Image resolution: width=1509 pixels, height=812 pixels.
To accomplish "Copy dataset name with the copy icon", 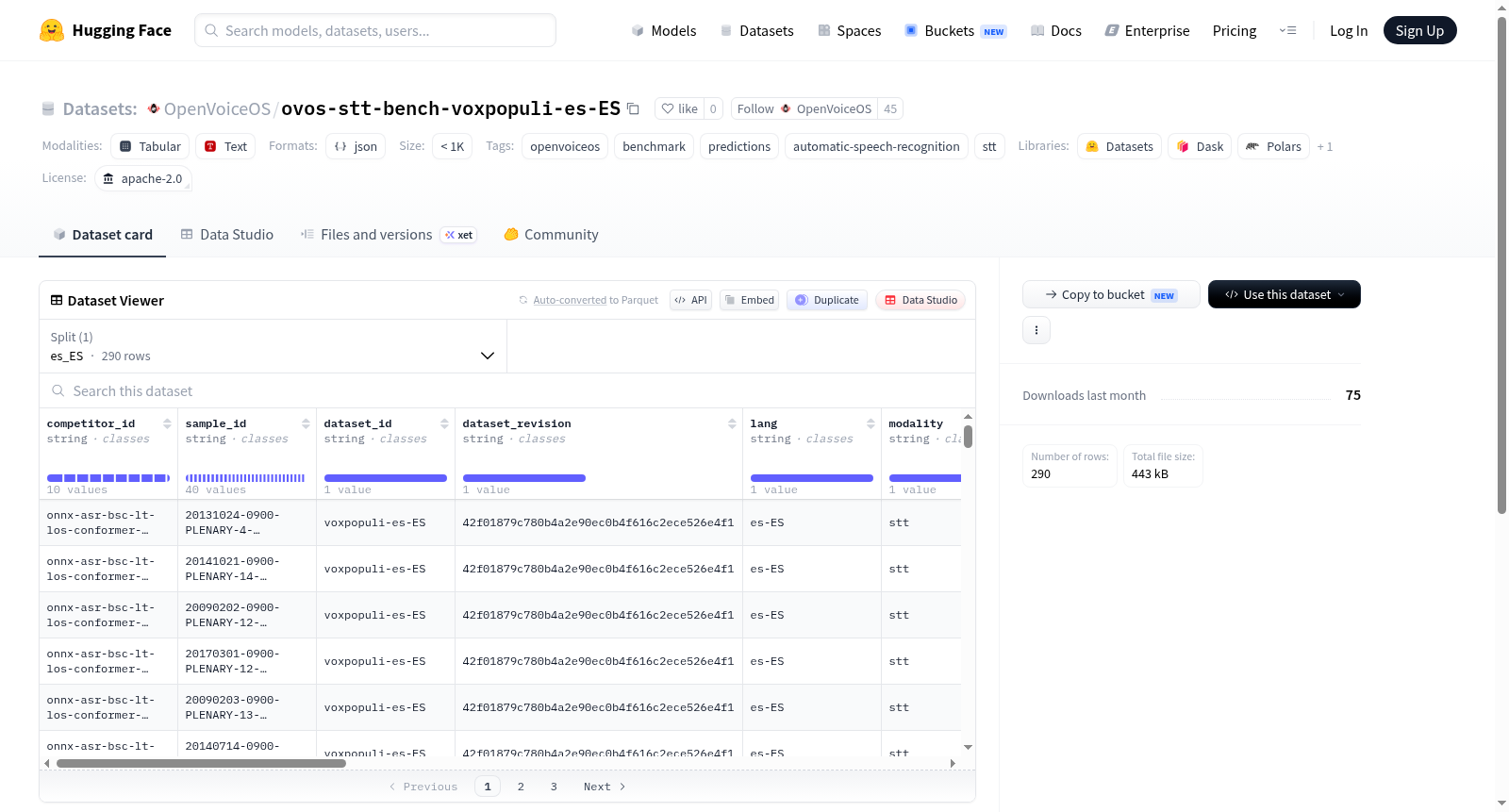I will 634,108.
